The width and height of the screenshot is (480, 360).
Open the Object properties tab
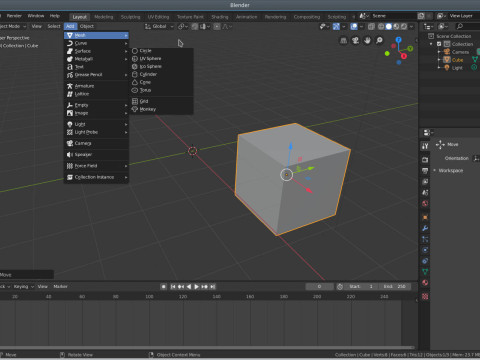[x=425, y=217]
